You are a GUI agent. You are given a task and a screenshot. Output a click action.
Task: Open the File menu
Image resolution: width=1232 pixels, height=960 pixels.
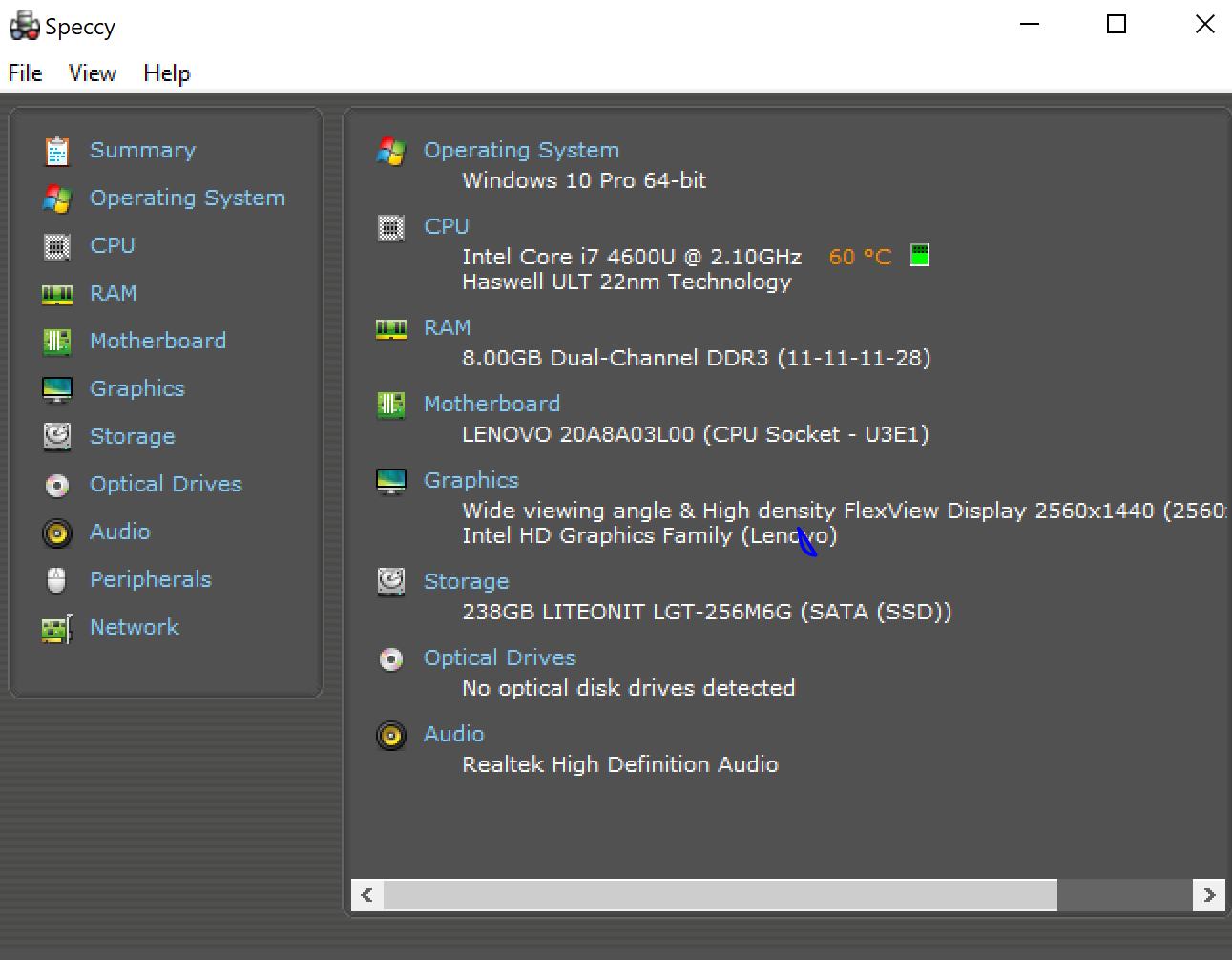click(x=25, y=73)
